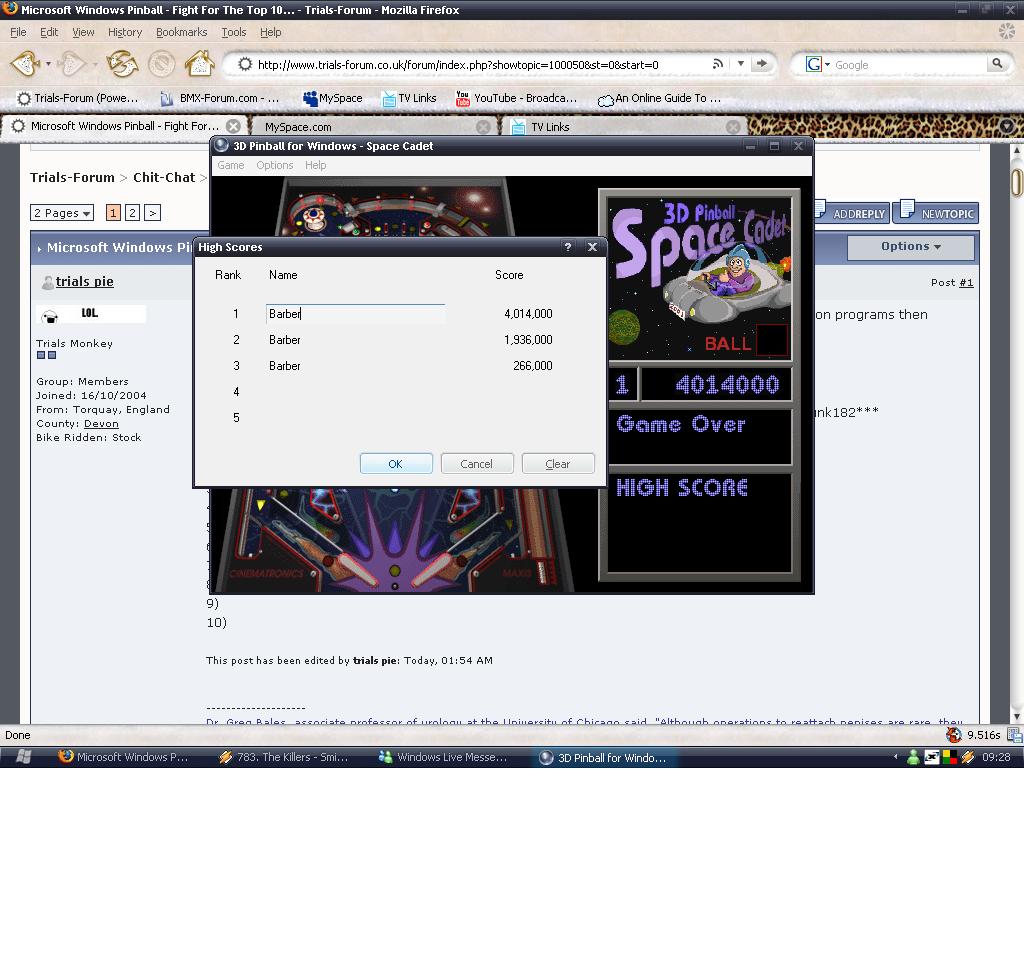The height and width of the screenshot is (960, 1024).
Task: Click the rank 1 name input field
Action: (355, 314)
